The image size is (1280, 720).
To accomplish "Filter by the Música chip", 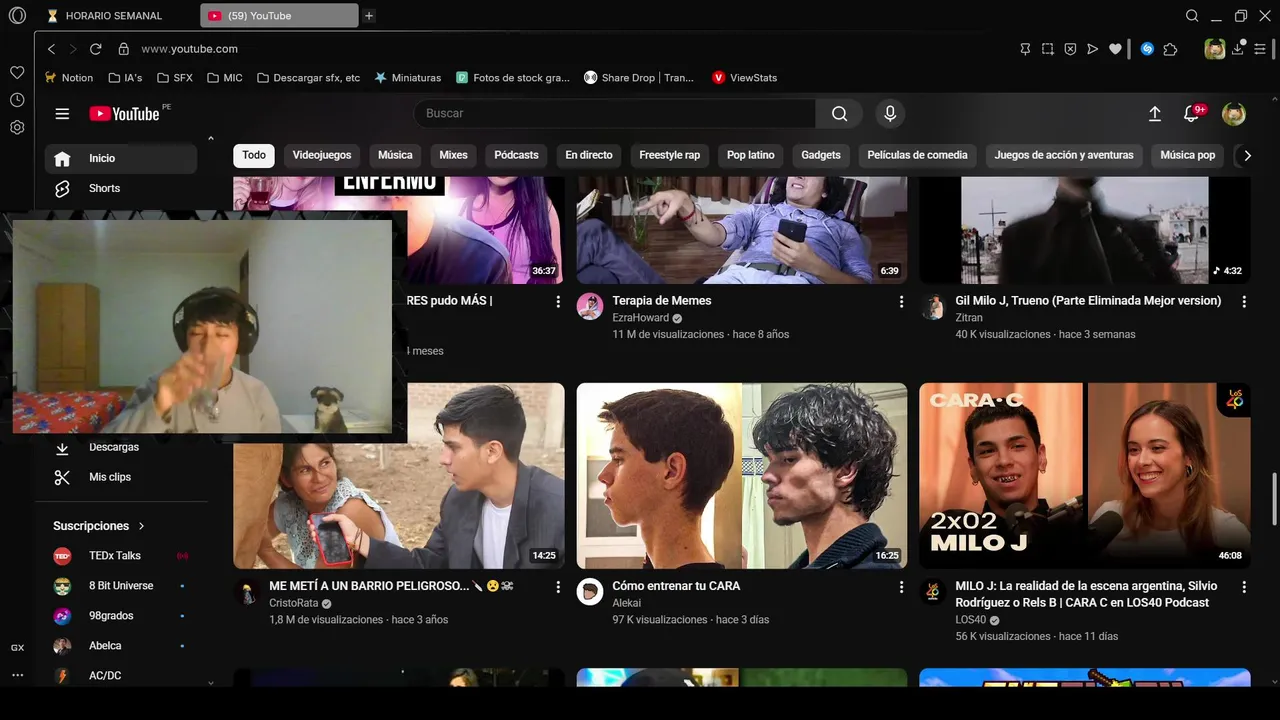I will tap(395, 155).
